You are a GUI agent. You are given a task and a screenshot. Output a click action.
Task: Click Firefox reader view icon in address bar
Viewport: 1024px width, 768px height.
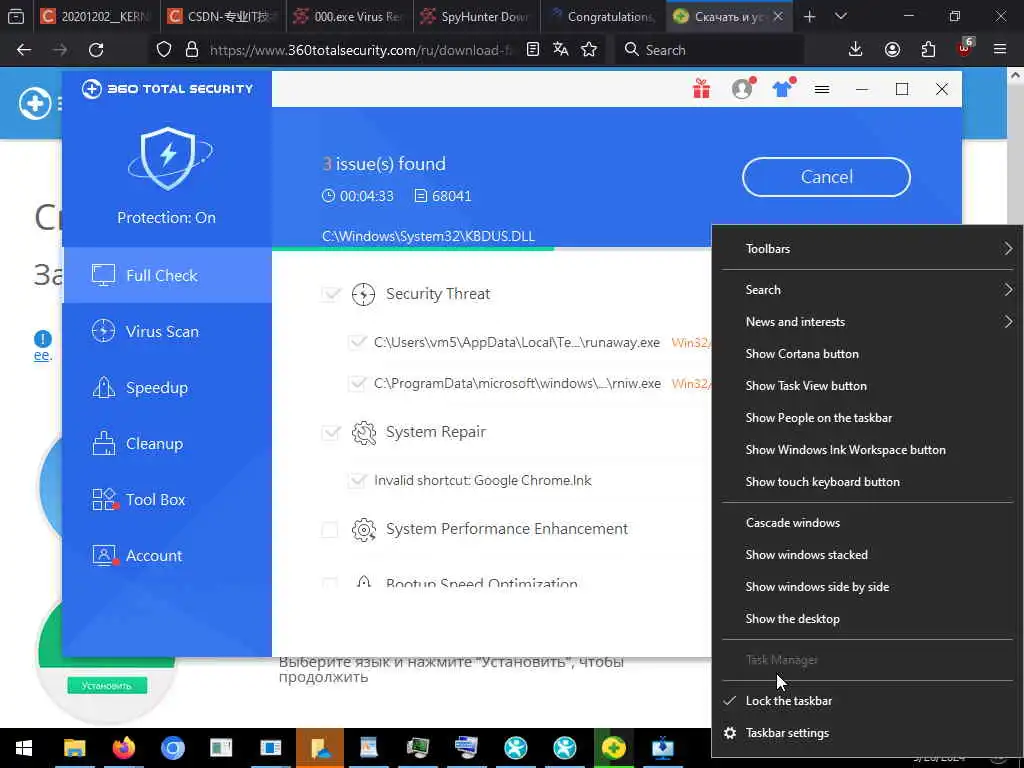click(x=533, y=50)
